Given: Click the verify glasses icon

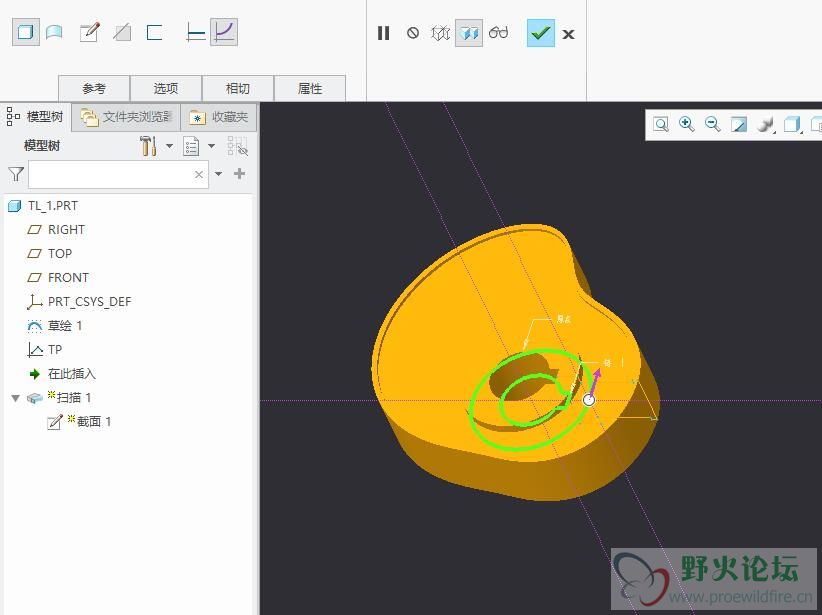Looking at the screenshot, I should tap(498, 33).
